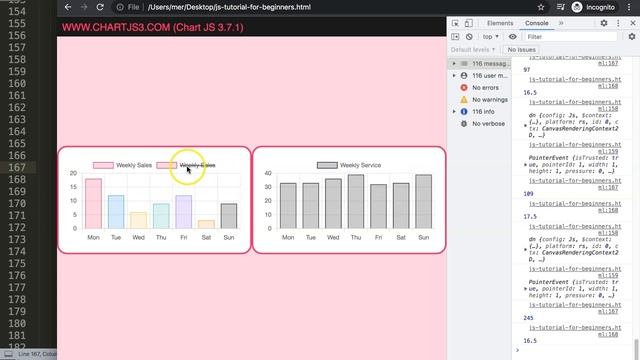Viewport: 640px width, 360px height.
Task: Show more DevTools tabs with the double chevron
Action: pos(561,23)
